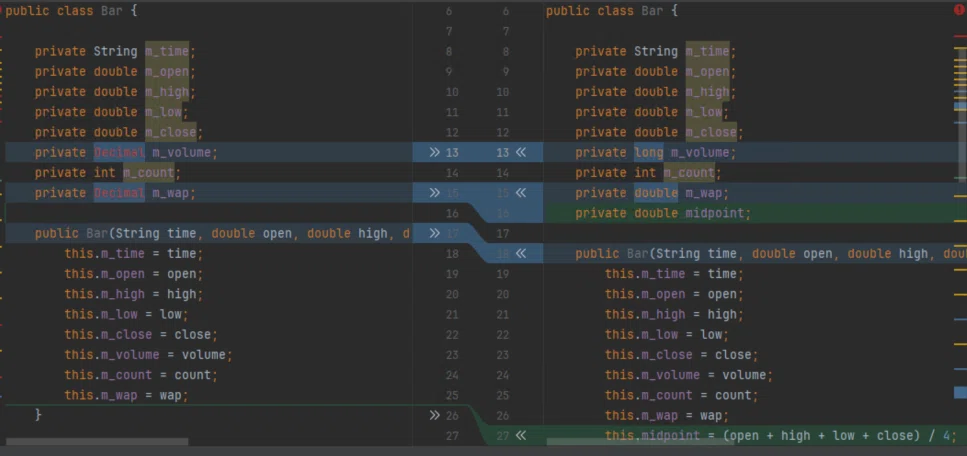Image resolution: width=967 pixels, height=456 pixels.
Task: Accept right midpoint assignment with line 27 « arrow
Action: click(521, 436)
